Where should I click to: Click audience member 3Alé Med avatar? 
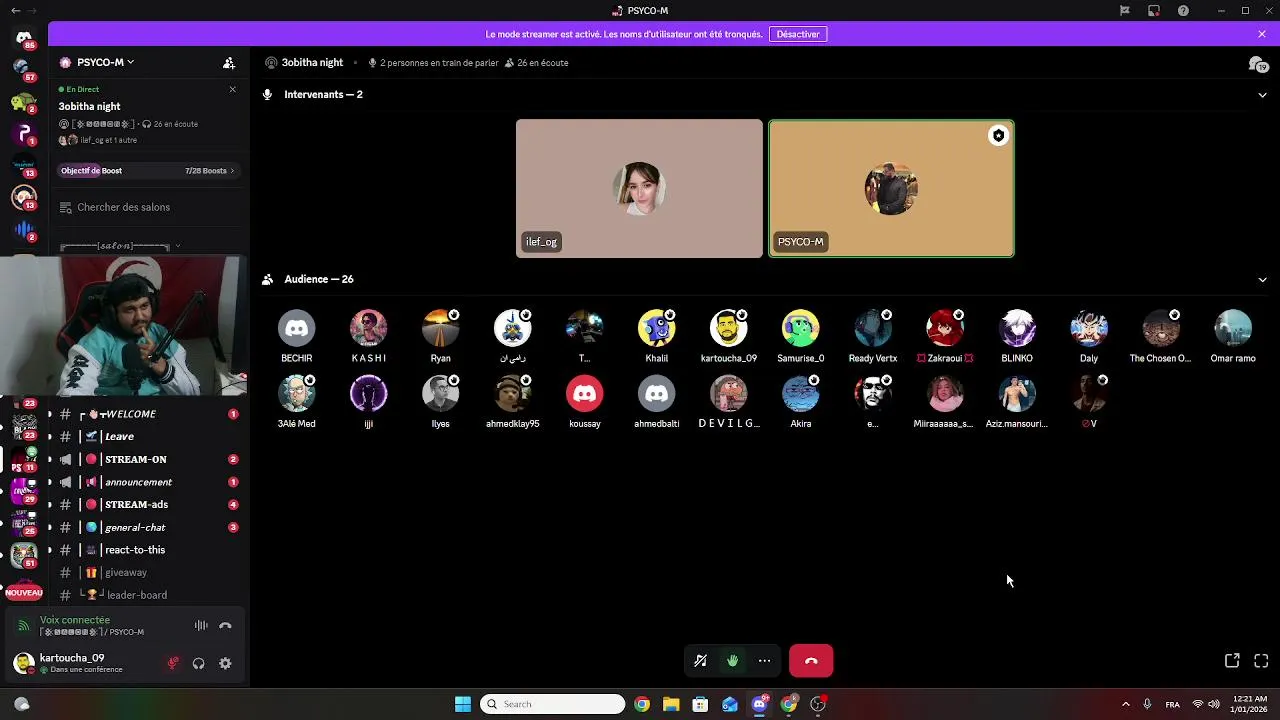click(297, 394)
